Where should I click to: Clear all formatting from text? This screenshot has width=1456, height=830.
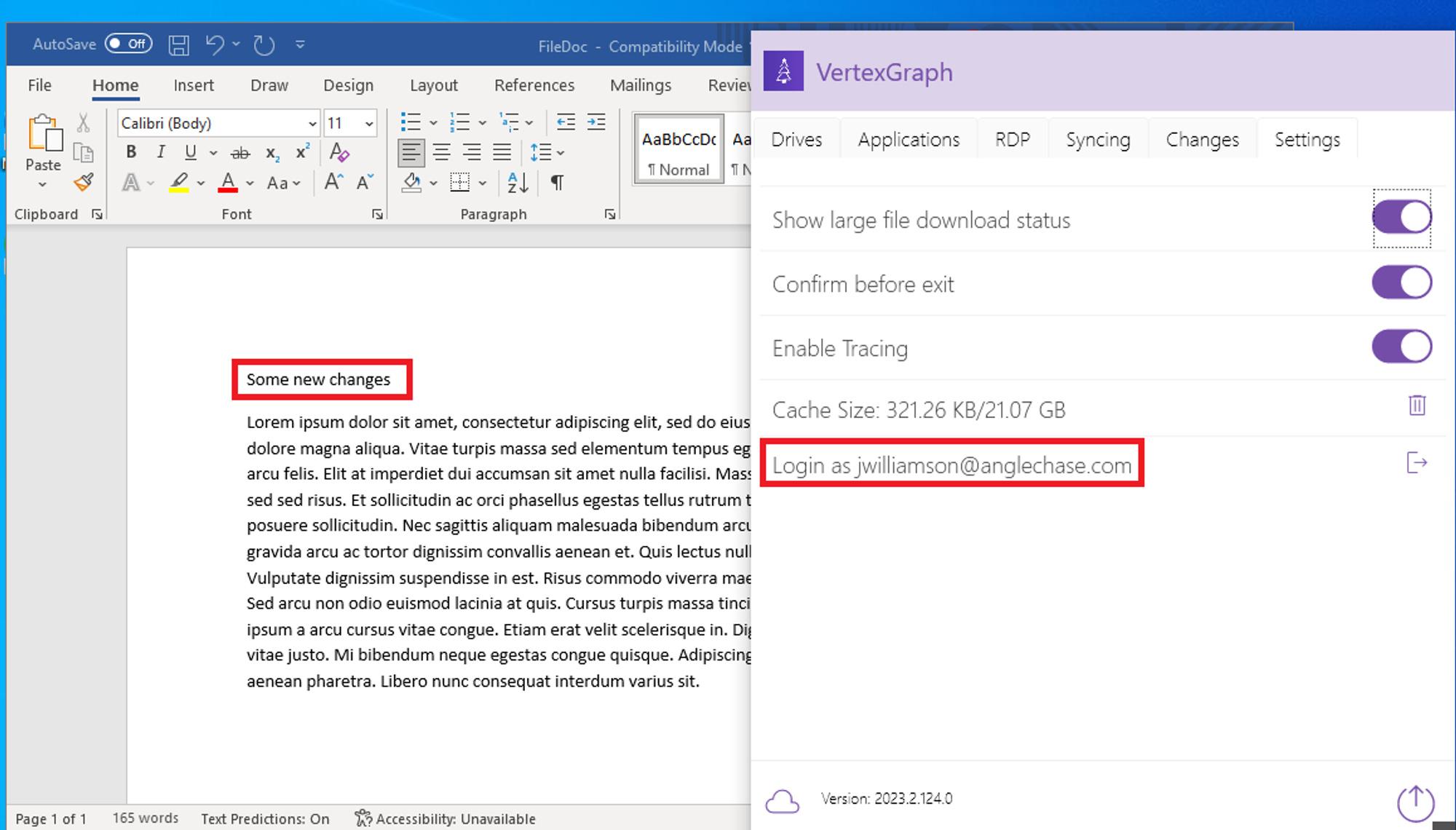[x=339, y=152]
